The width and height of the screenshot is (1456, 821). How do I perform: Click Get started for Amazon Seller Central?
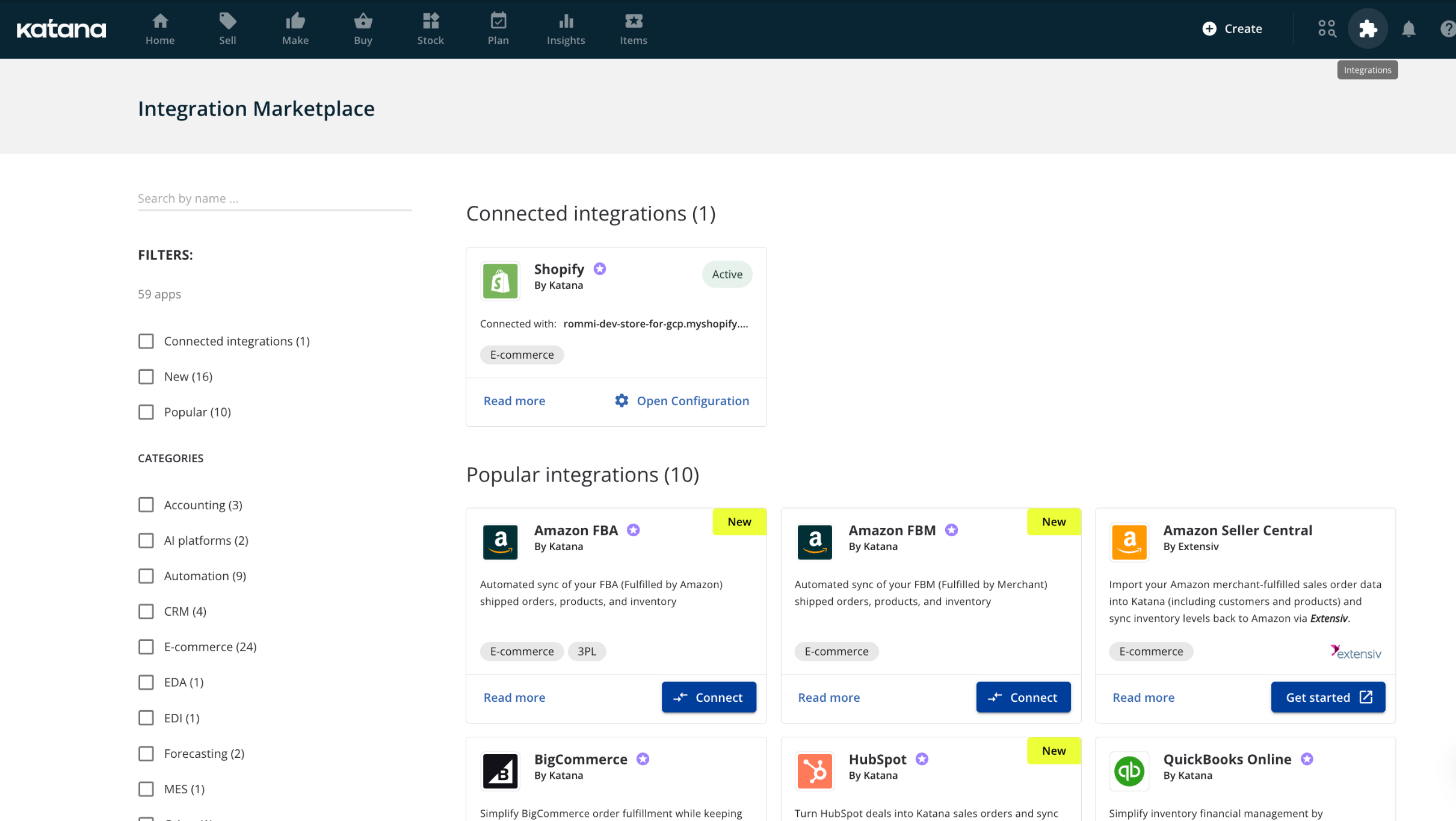point(1328,698)
